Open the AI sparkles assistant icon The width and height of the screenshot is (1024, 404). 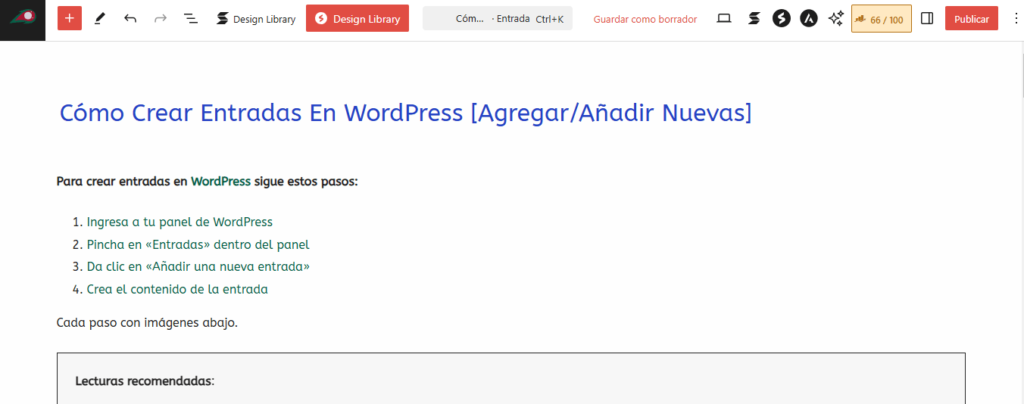(x=836, y=19)
